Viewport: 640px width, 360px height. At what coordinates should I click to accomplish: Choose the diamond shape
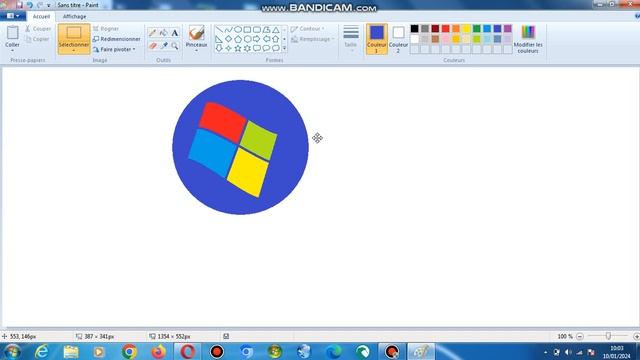(229, 39)
